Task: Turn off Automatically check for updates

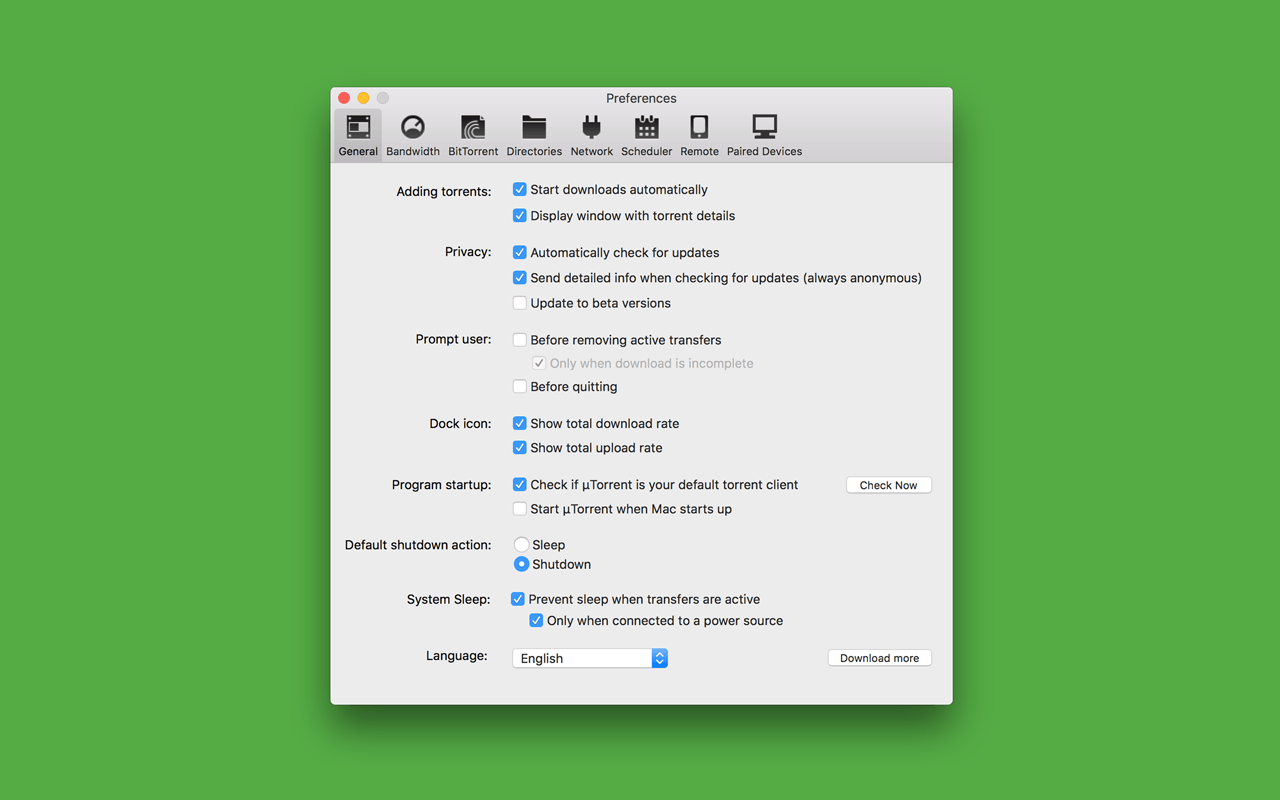Action: pyautogui.click(x=520, y=252)
